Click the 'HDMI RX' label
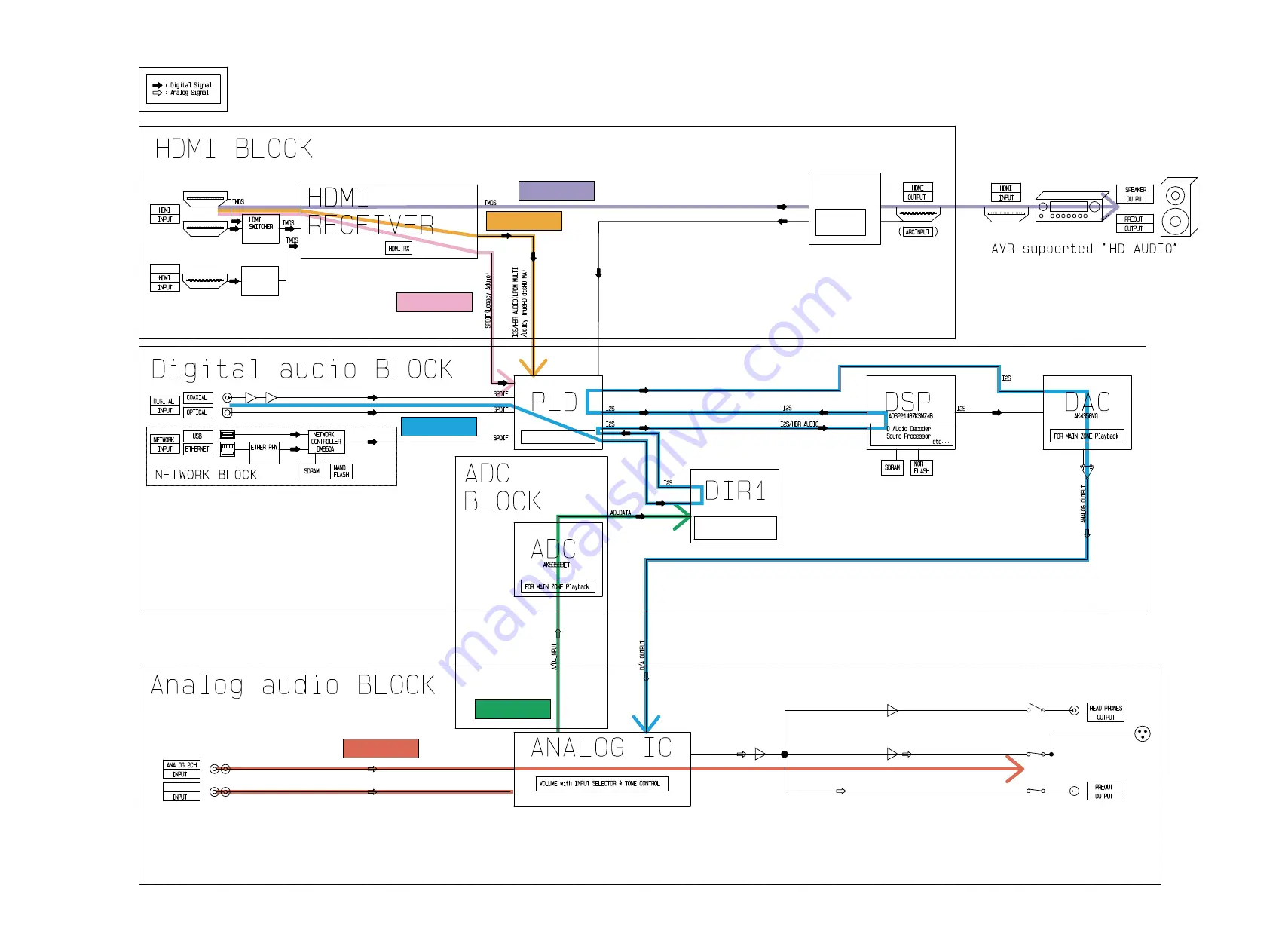 click(399, 248)
